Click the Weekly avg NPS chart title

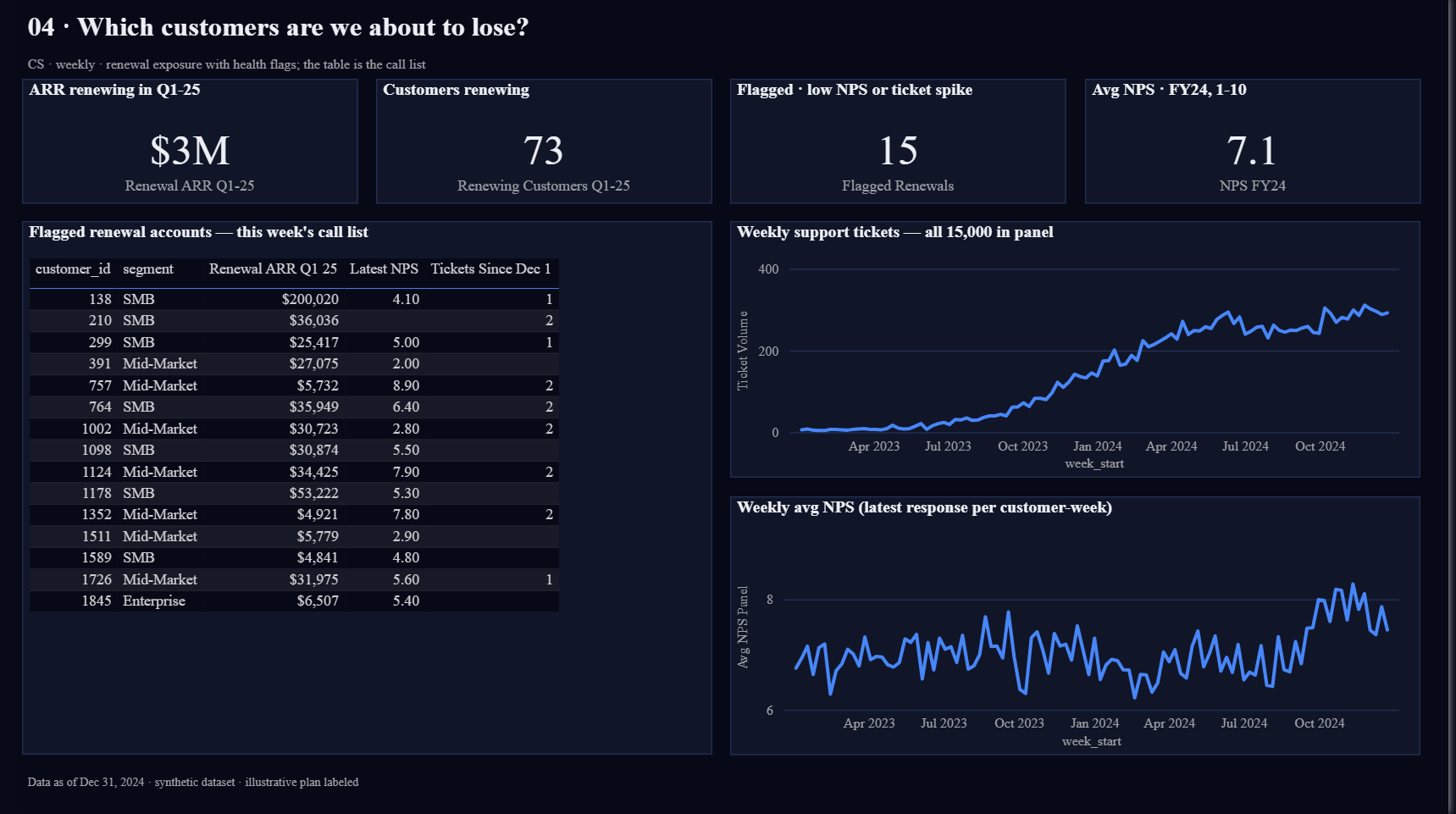pos(924,507)
